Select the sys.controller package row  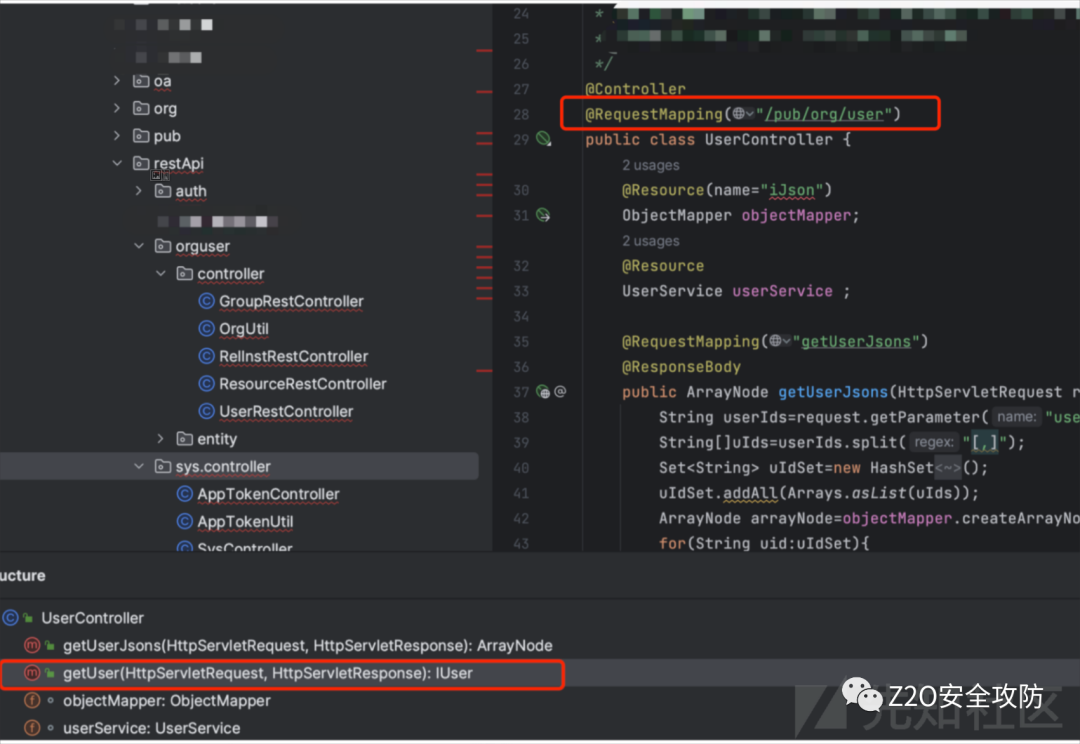[x=239, y=466]
